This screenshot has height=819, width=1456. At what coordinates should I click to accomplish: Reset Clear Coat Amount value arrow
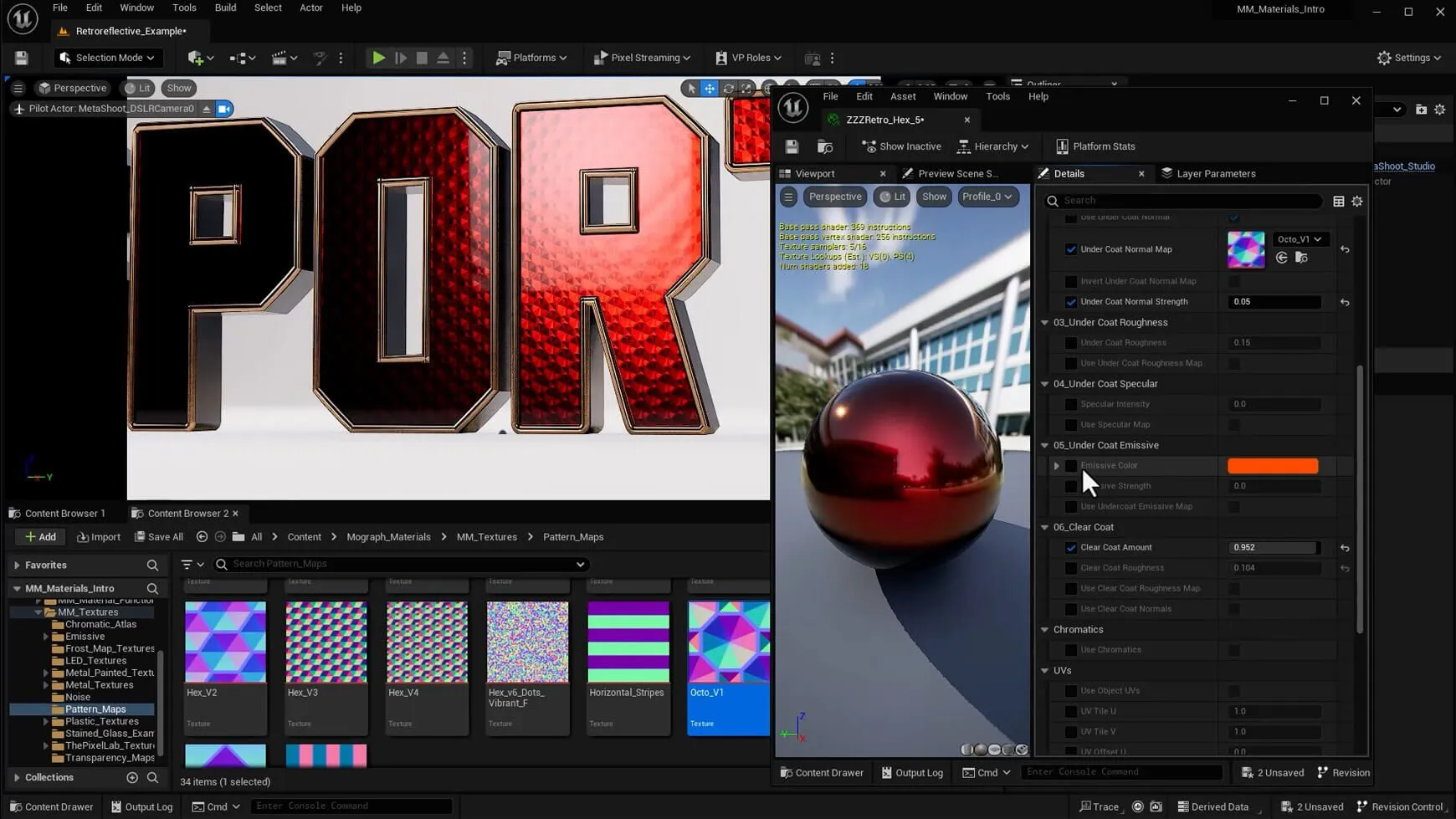click(x=1345, y=548)
